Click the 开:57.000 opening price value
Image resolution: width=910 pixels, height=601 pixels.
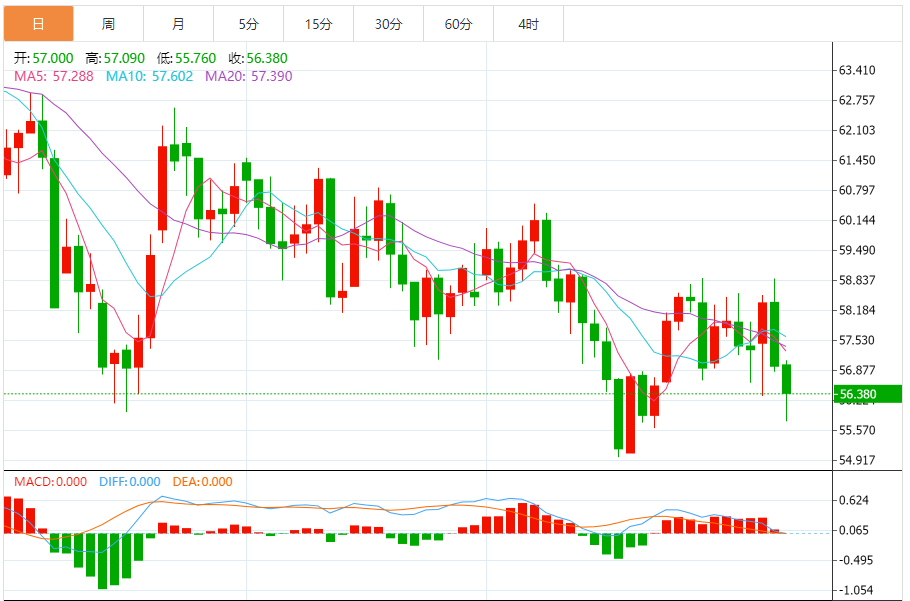(x=44, y=58)
